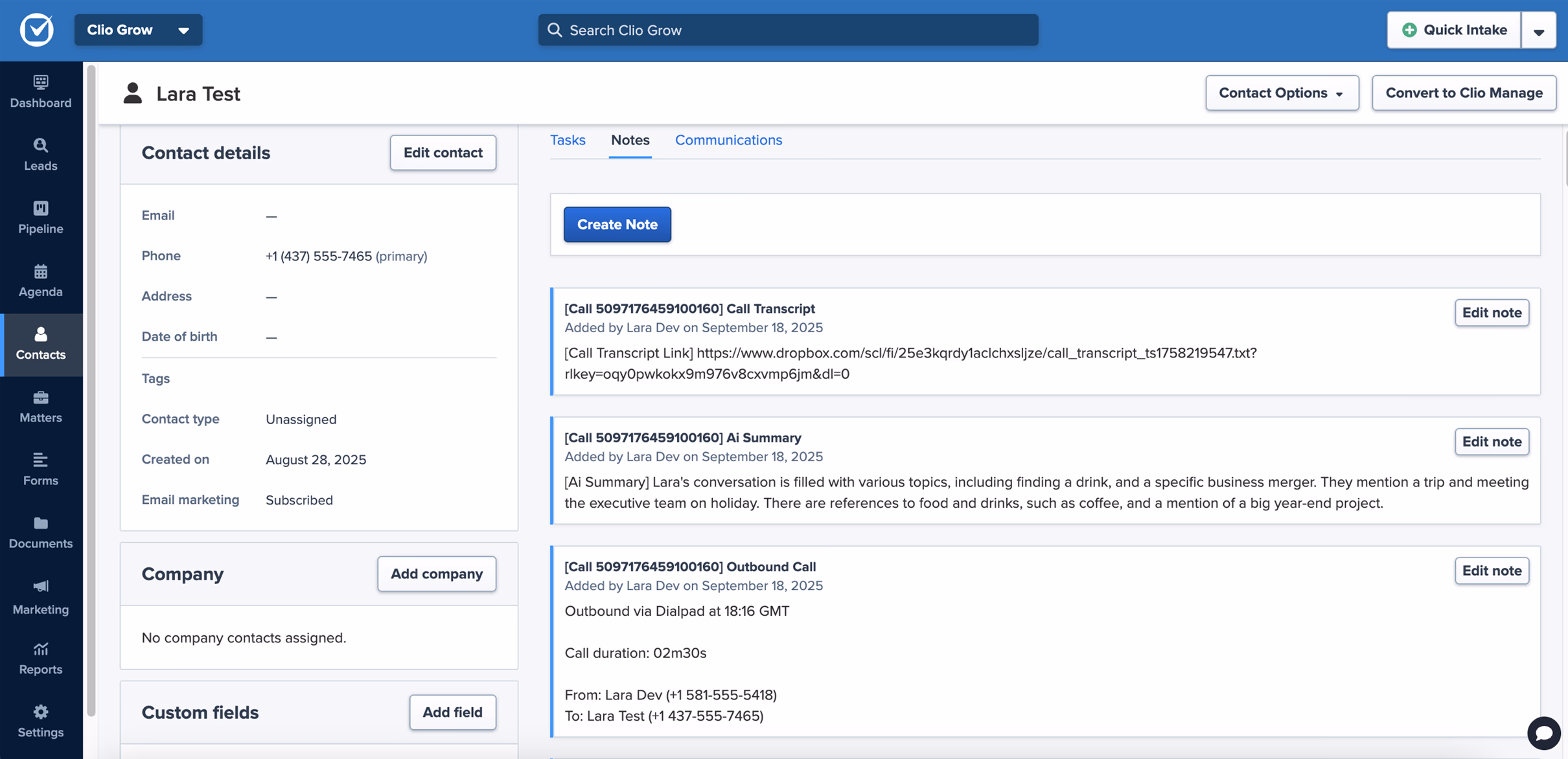Open the Quick Intake dropdown arrow
This screenshot has width=1568, height=759.
tap(1538, 30)
